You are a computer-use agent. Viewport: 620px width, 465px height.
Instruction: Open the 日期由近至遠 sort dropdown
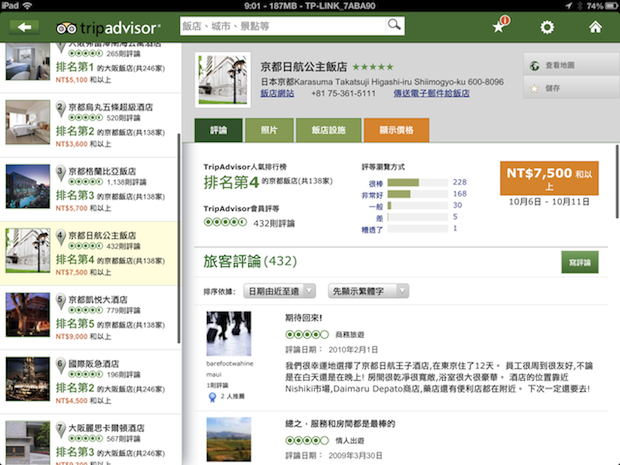(280, 291)
